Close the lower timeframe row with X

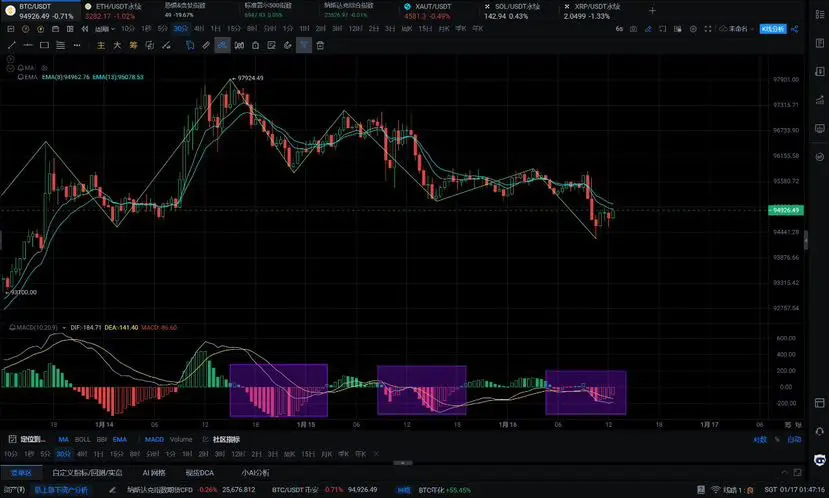[376, 454]
